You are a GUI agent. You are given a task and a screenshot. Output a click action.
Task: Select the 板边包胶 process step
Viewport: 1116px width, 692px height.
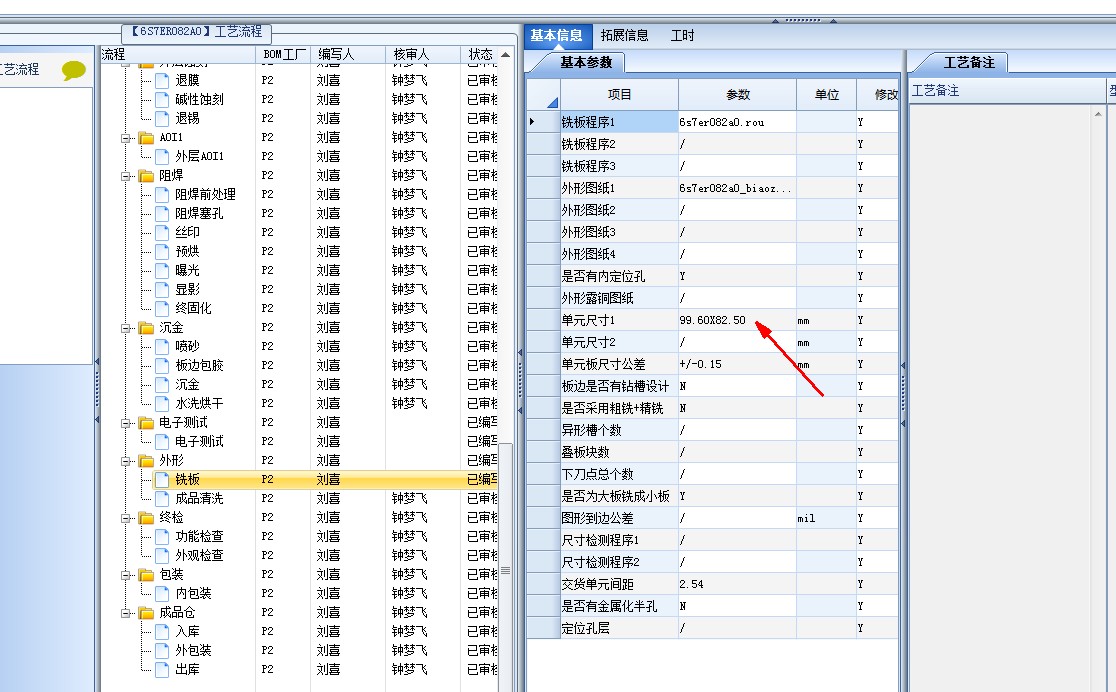[x=199, y=365]
